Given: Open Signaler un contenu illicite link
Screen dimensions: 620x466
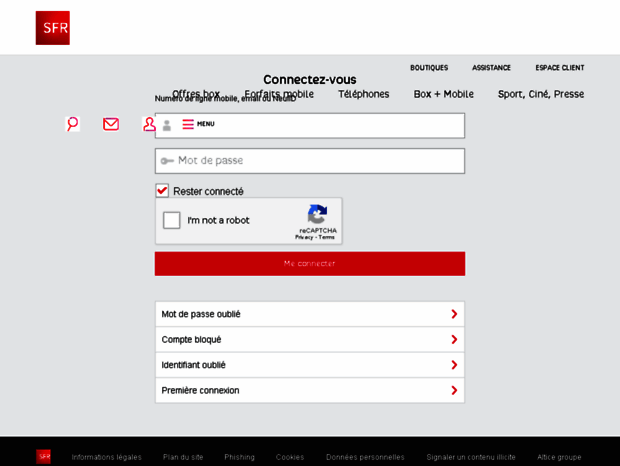Looking at the screenshot, I should pos(471,457).
